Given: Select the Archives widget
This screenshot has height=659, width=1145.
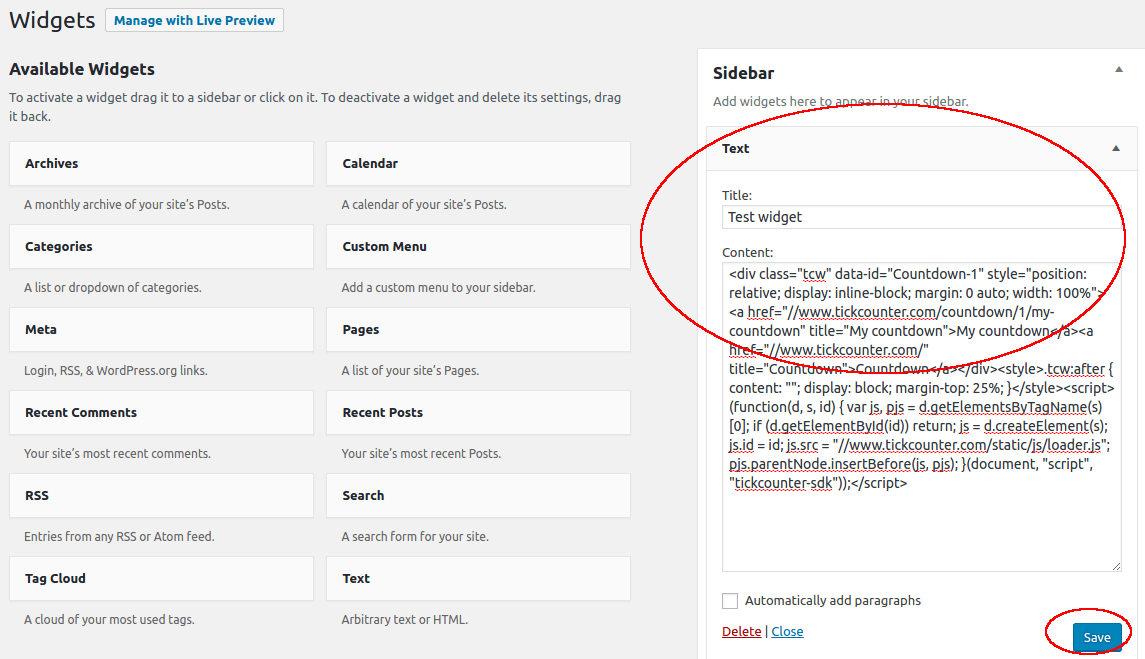Looking at the screenshot, I should (161, 164).
